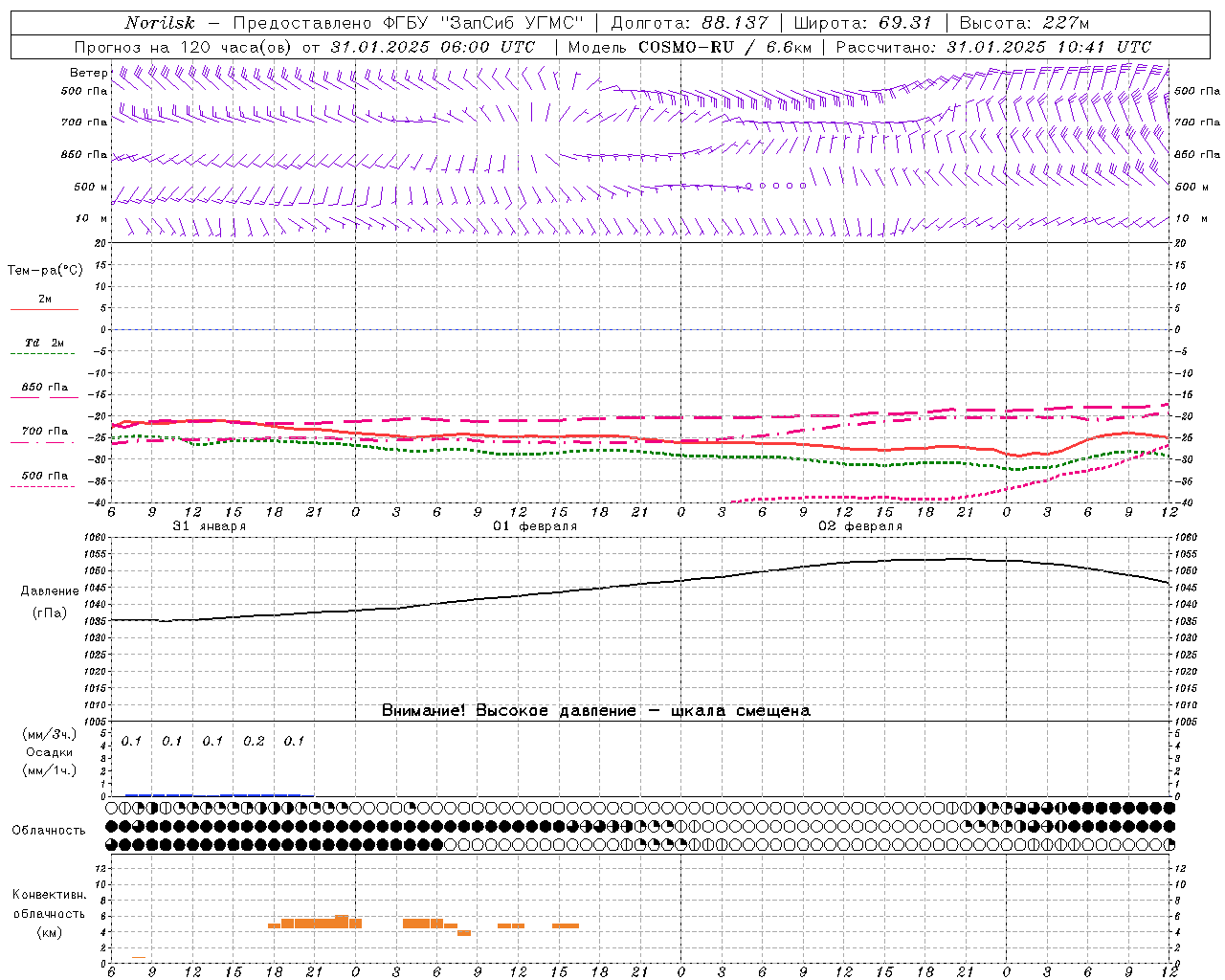Click the "(мм/1ч.)" precipitation unit label
The height and width of the screenshot is (980, 1225).
pos(49,770)
